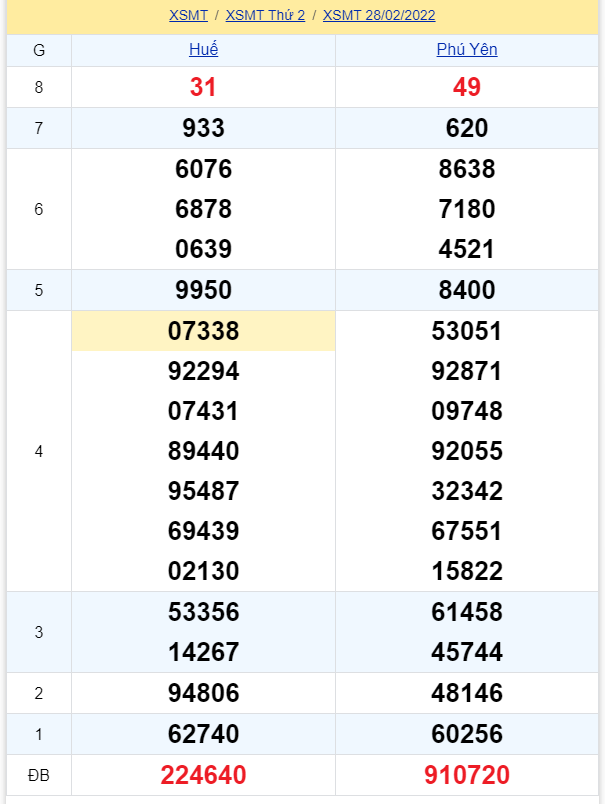
Task: Open the XSMT breadcrumb link
Action: pyautogui.click(x=188, y=15)
